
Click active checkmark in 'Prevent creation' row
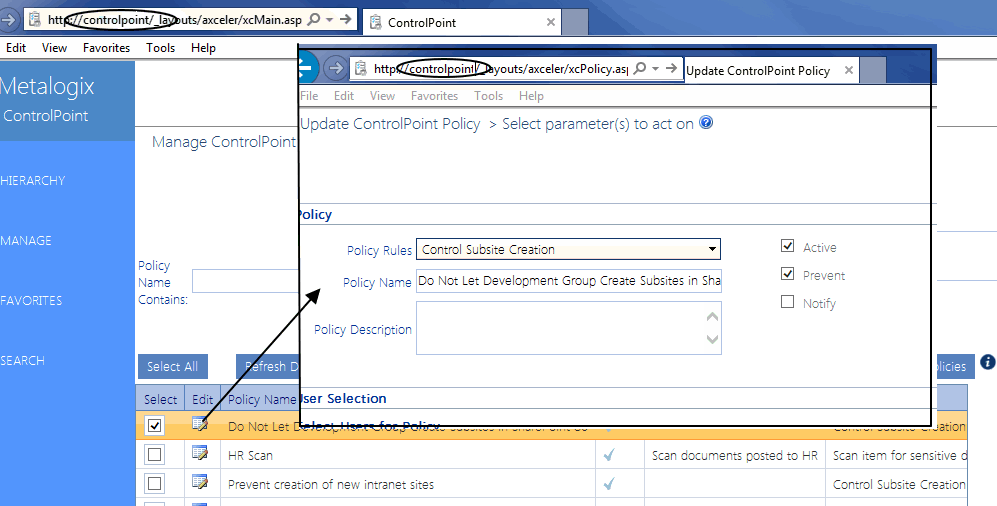pos(609,484)
